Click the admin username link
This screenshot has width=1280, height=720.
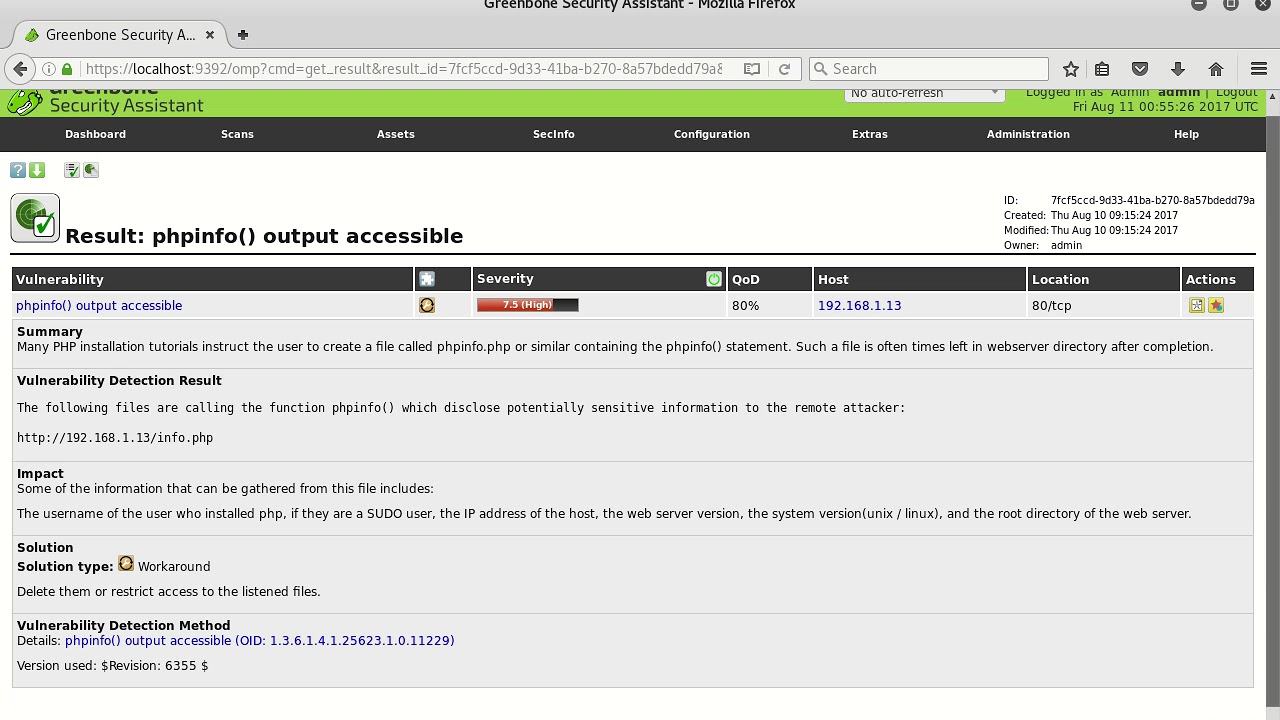tap(1179, 92)
